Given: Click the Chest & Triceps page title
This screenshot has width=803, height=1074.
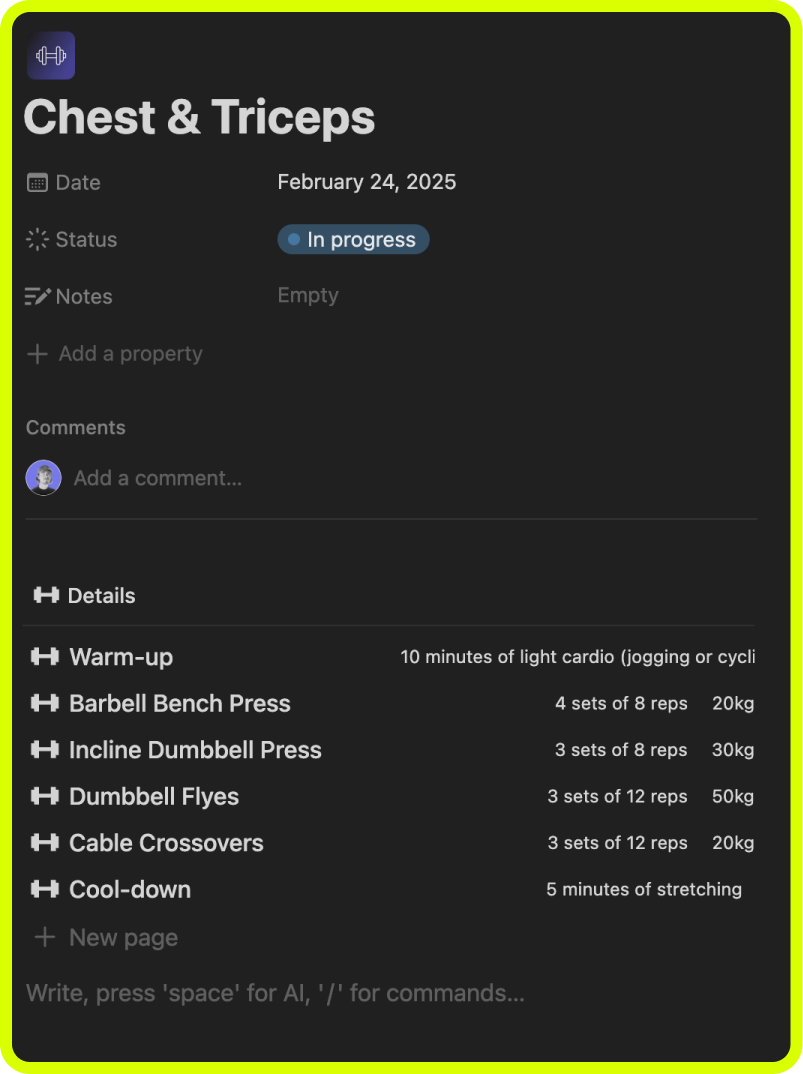Looking at the screenshot, I should pyautogui.click(x=200, y=118).
